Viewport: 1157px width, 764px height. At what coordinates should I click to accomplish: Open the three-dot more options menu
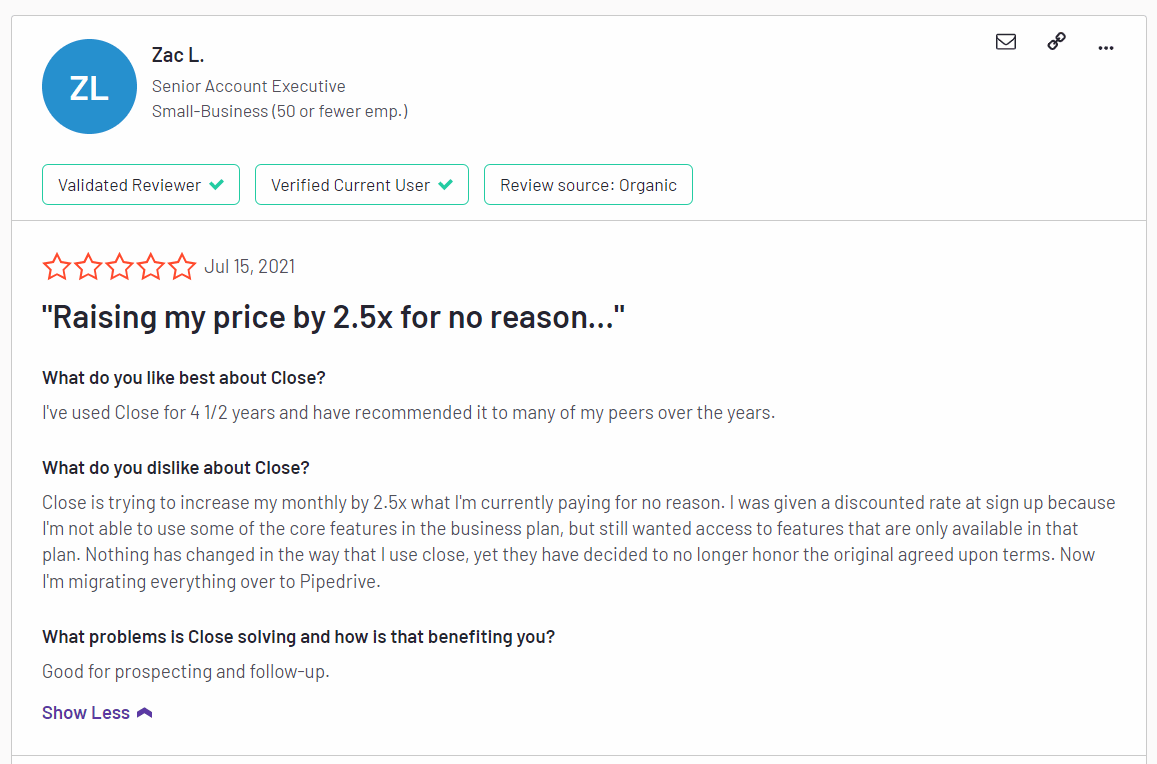tap(1105, 47)
